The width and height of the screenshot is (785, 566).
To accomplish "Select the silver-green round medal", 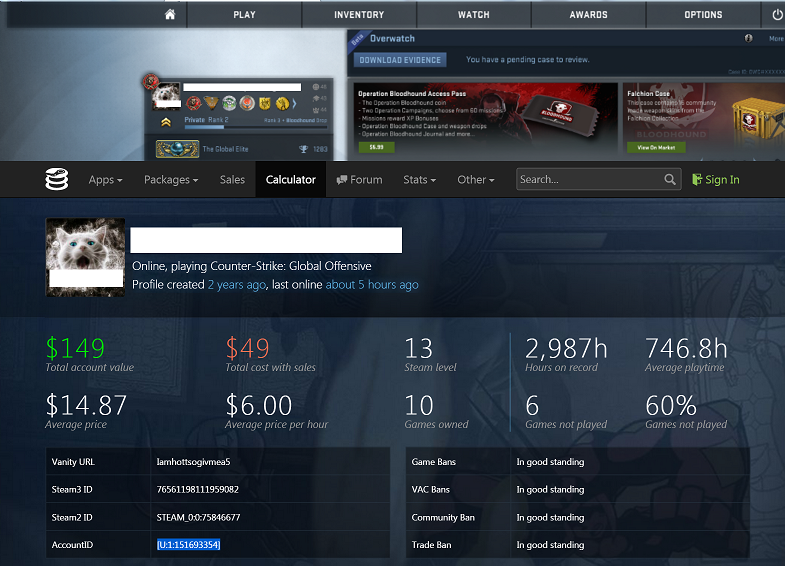I will click(229, 103).
